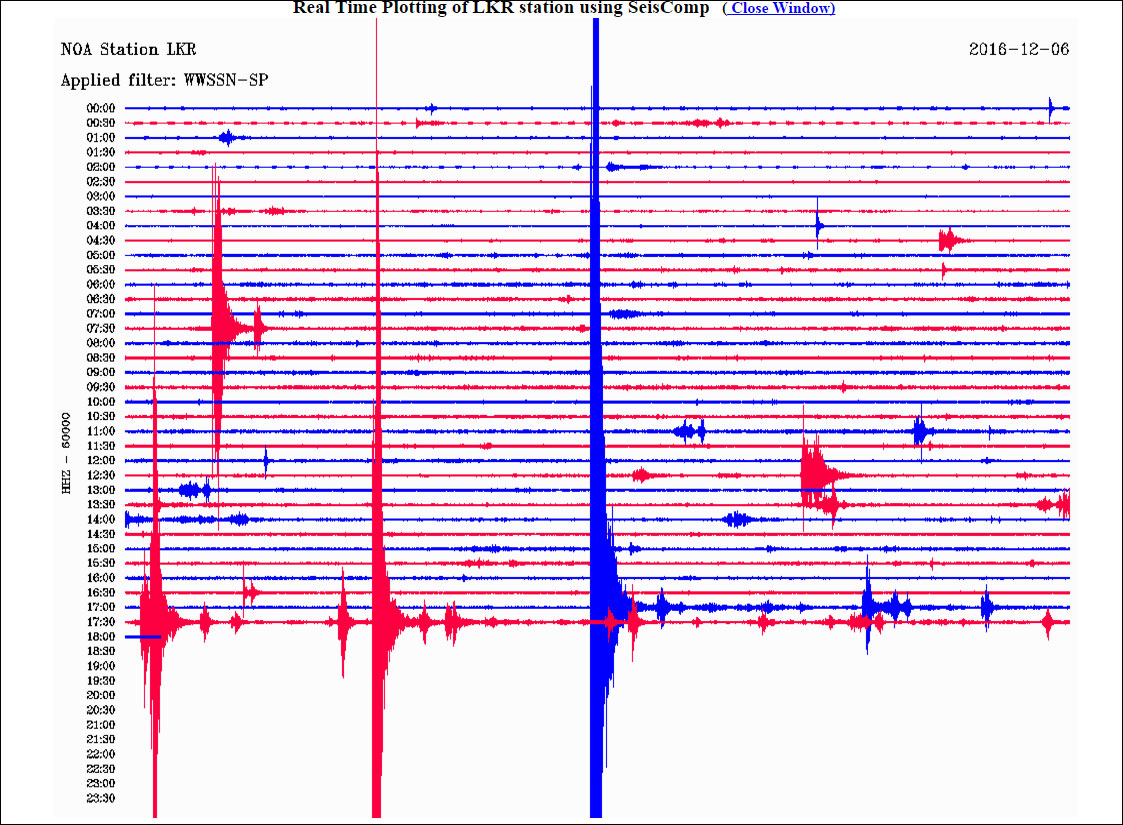Select the 14:00 time row label
Image resolution: width=1123 pixels, height=825 pixels.
coord(101,520)
